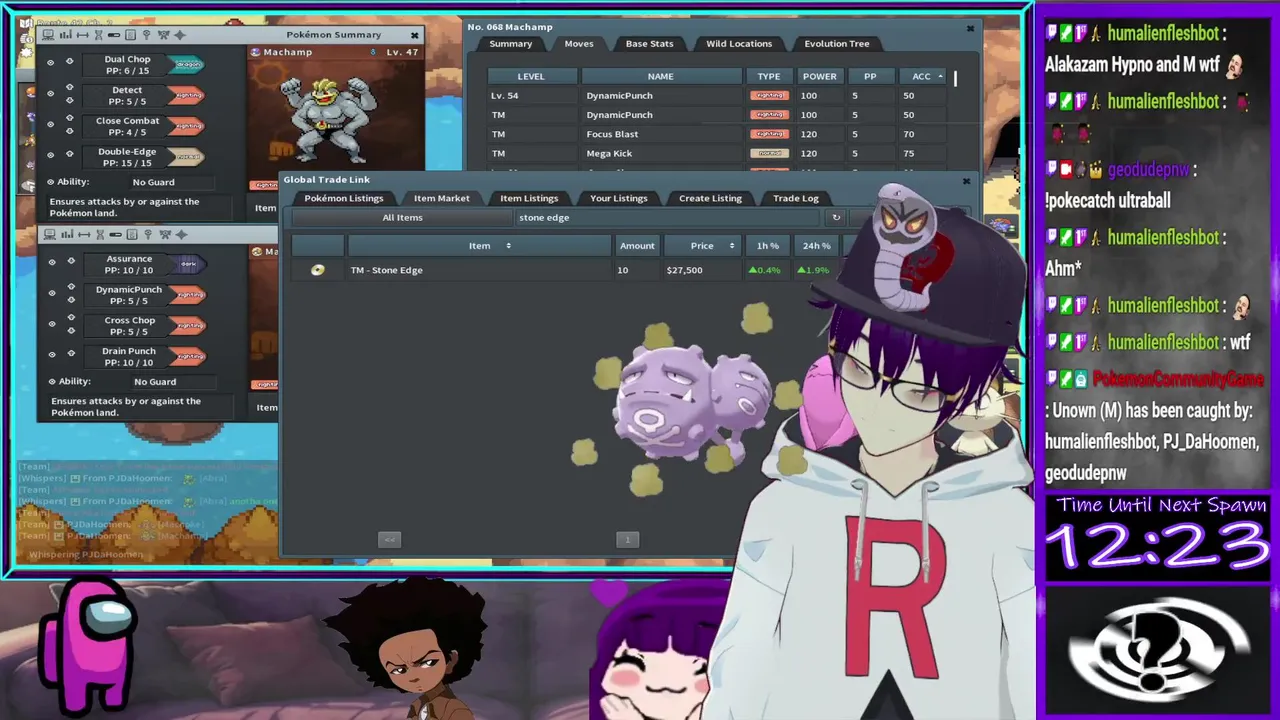Click ribbon medal icon in upper Pokémon Summary toolbar

coord(164,35)
